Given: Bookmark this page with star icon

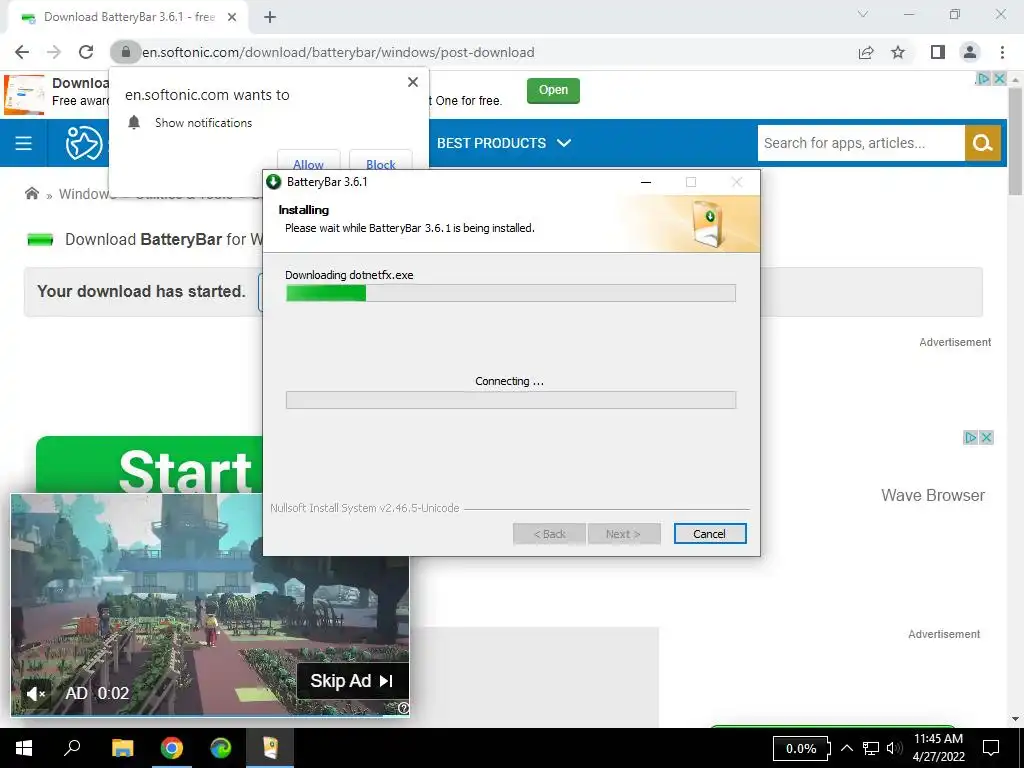Looking at the screenshot, I should pyautogui.click(x=898, y=52).
